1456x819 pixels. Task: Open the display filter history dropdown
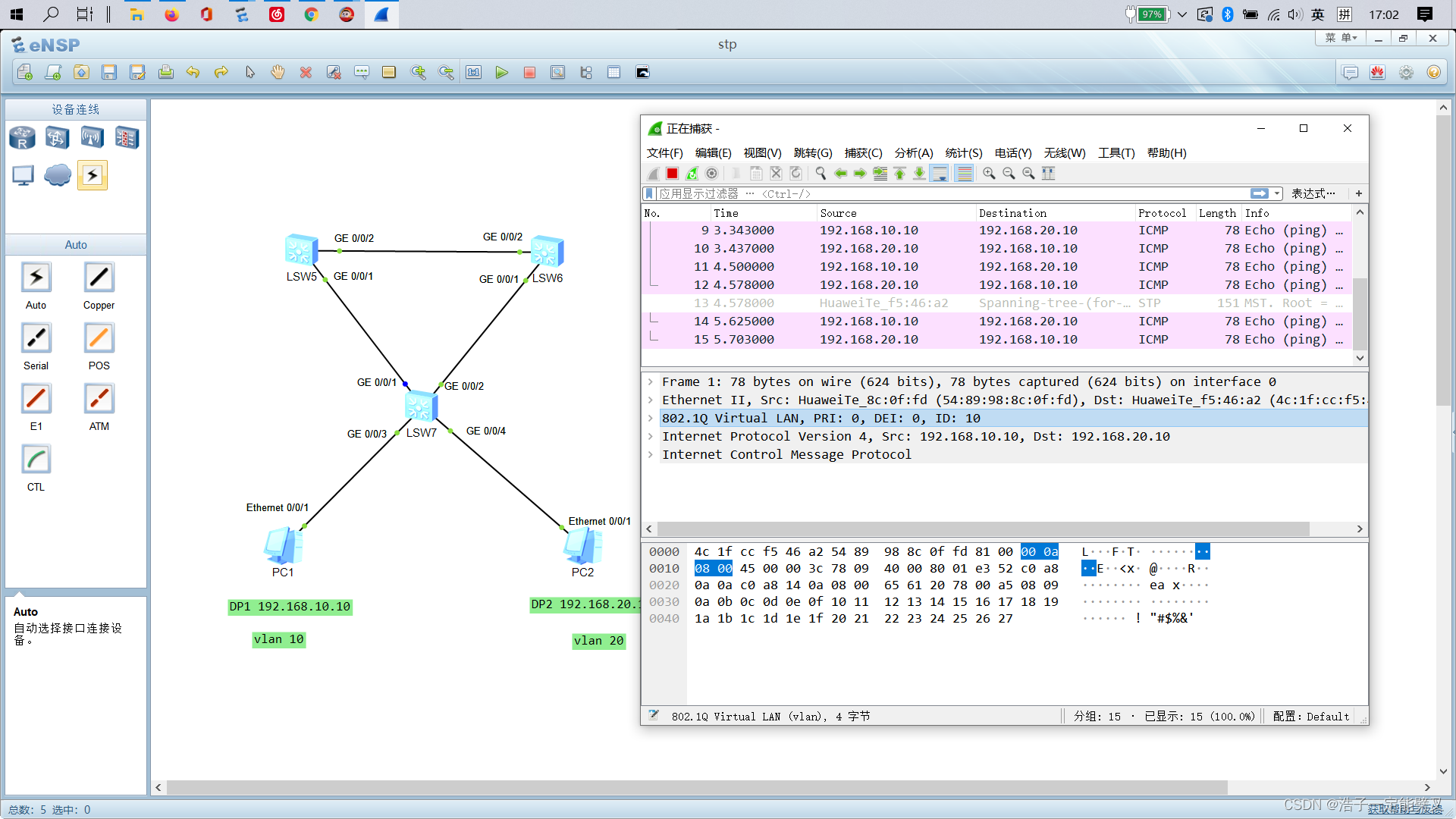point(1277,194)
